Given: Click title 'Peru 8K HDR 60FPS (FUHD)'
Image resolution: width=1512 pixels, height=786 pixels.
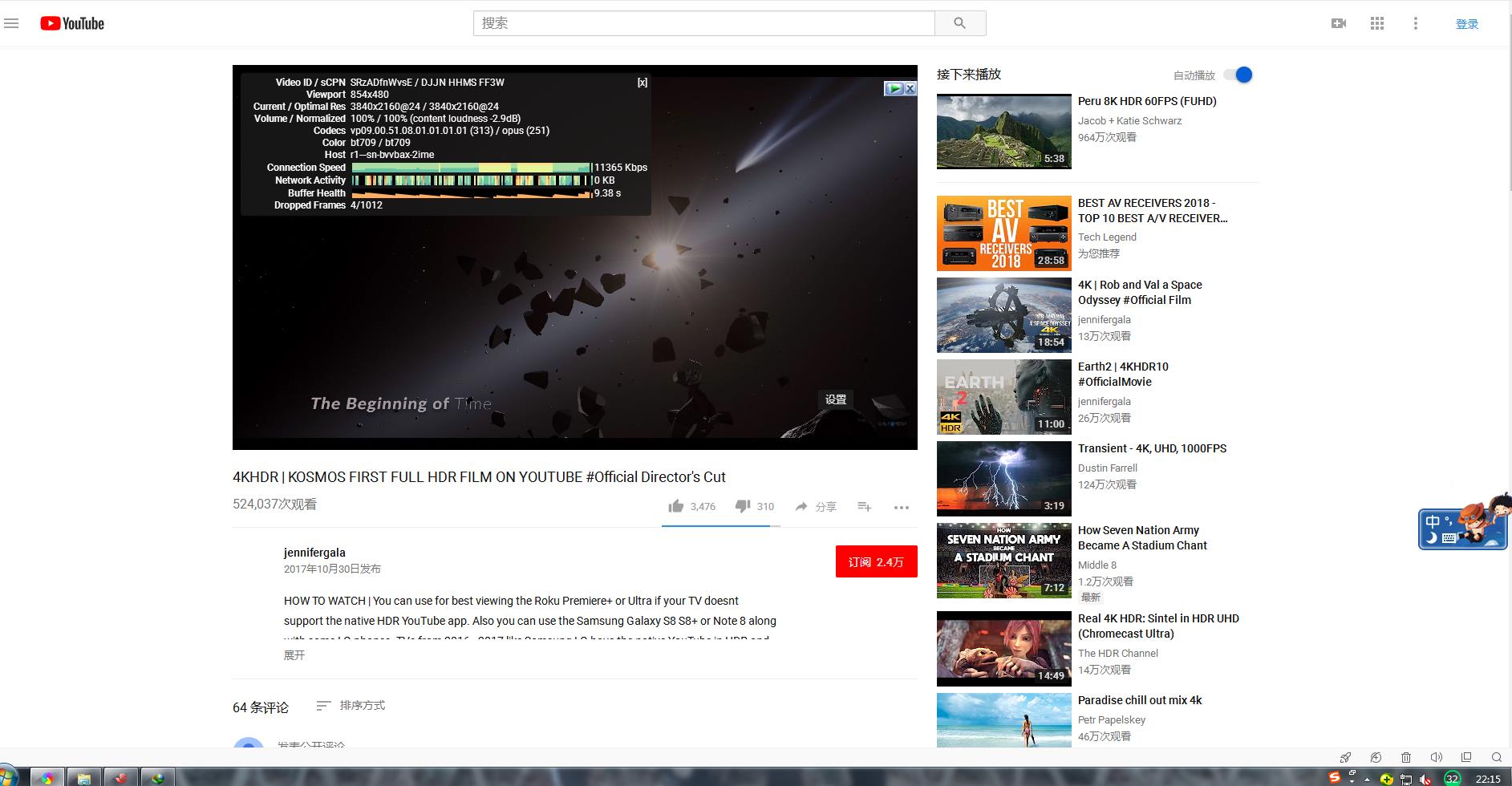Looking at the screenshot, I should pyautogui.click(x=1147, y=101).
